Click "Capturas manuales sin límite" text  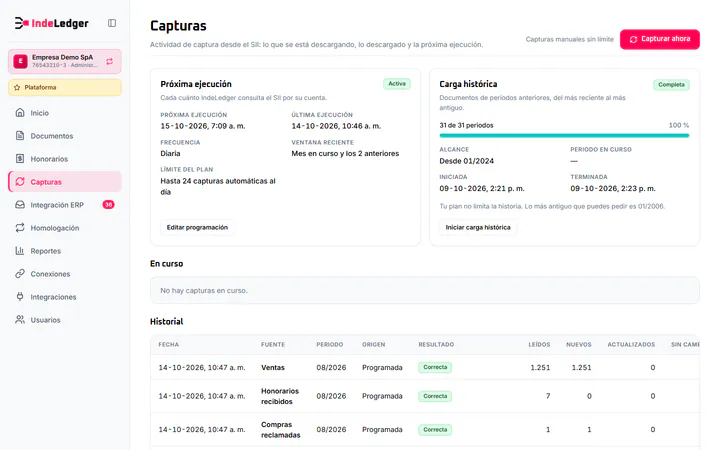(569, 39)
